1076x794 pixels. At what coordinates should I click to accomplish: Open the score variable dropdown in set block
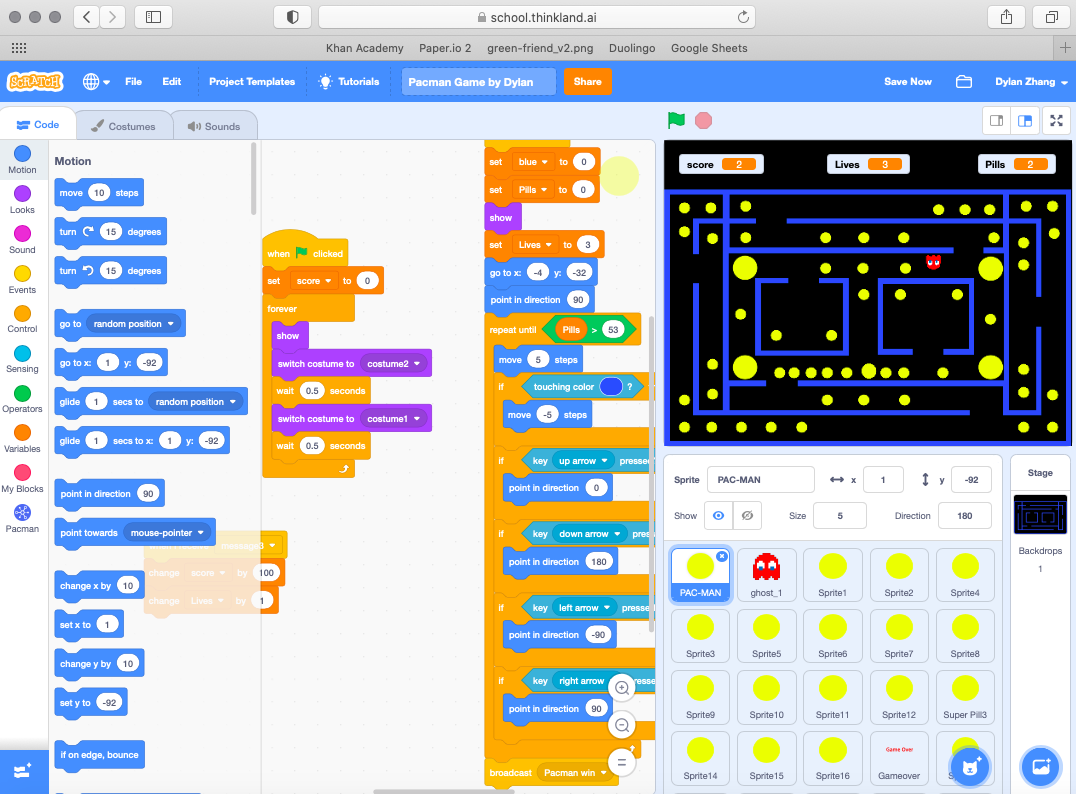[314, 281]
